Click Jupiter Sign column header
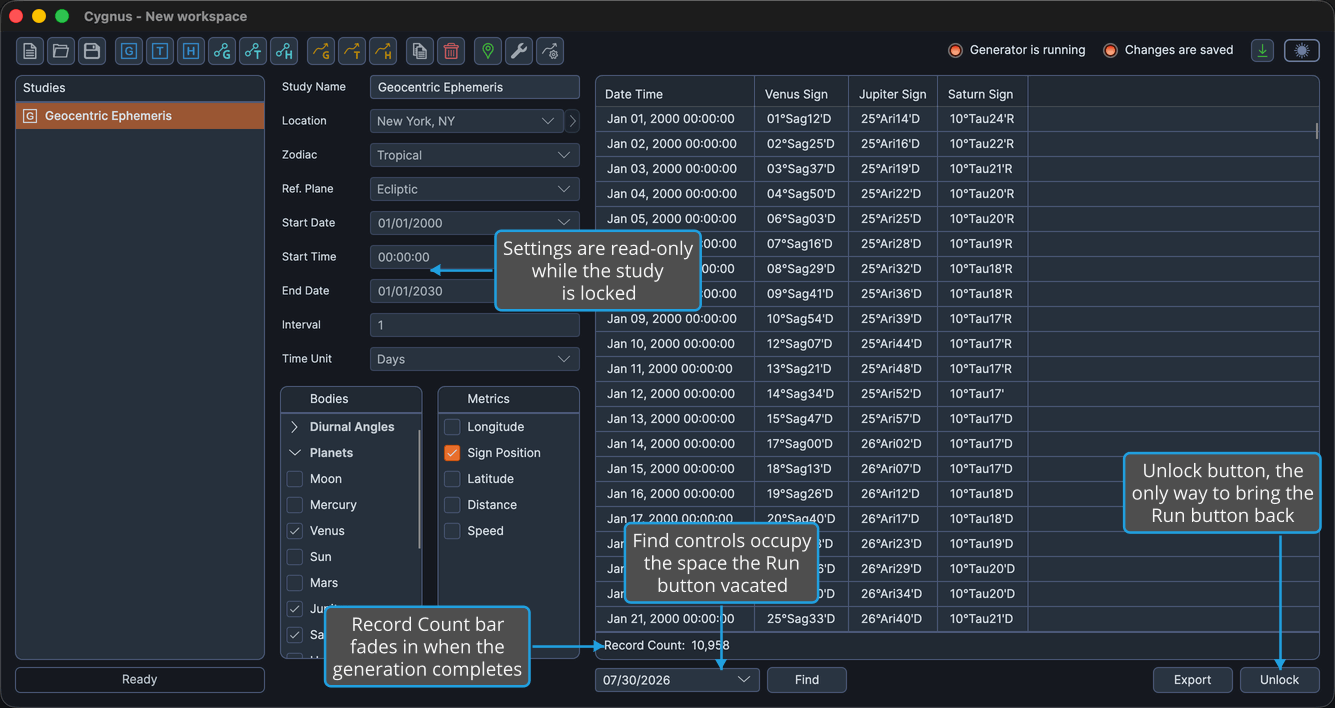1335x708 pixels. pyautogui.click(x=893, y=94)
